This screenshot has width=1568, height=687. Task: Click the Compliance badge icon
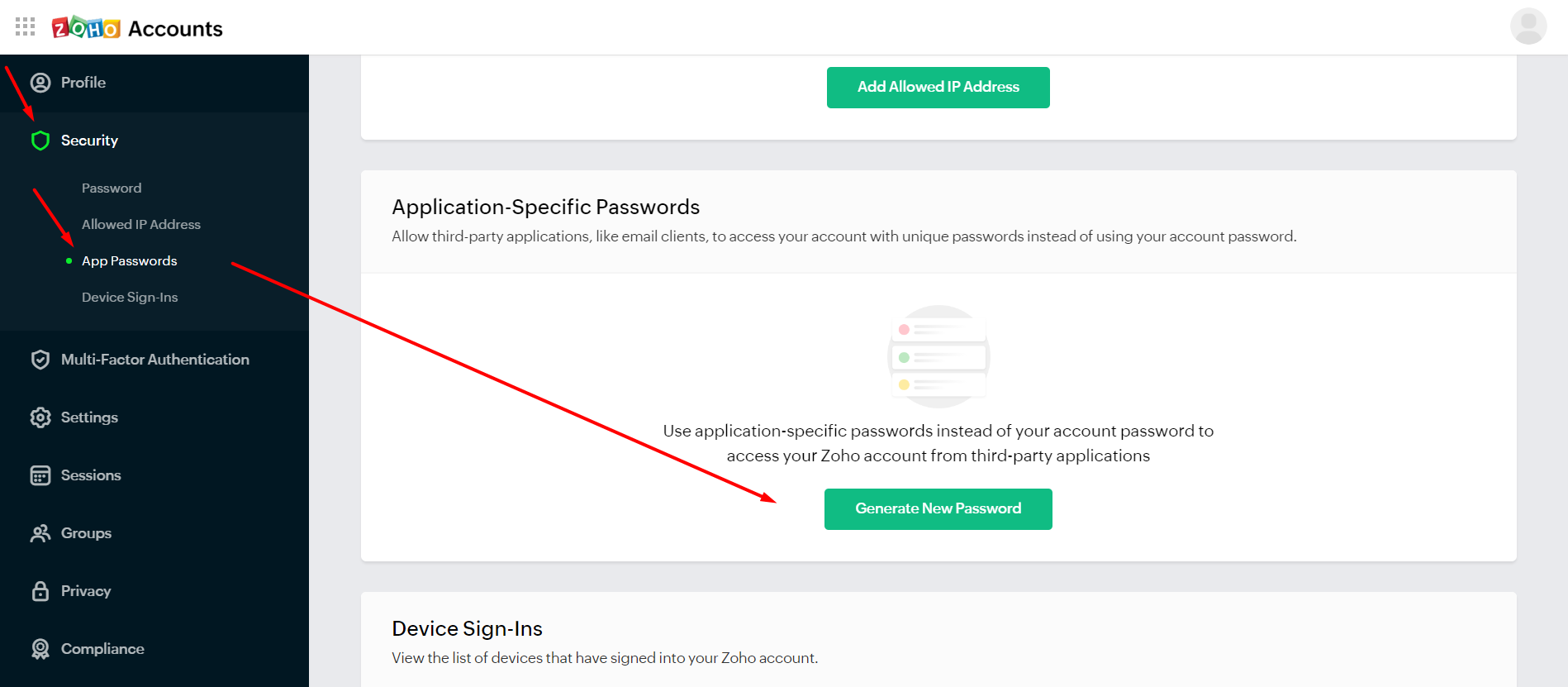[x=40, y=649]
